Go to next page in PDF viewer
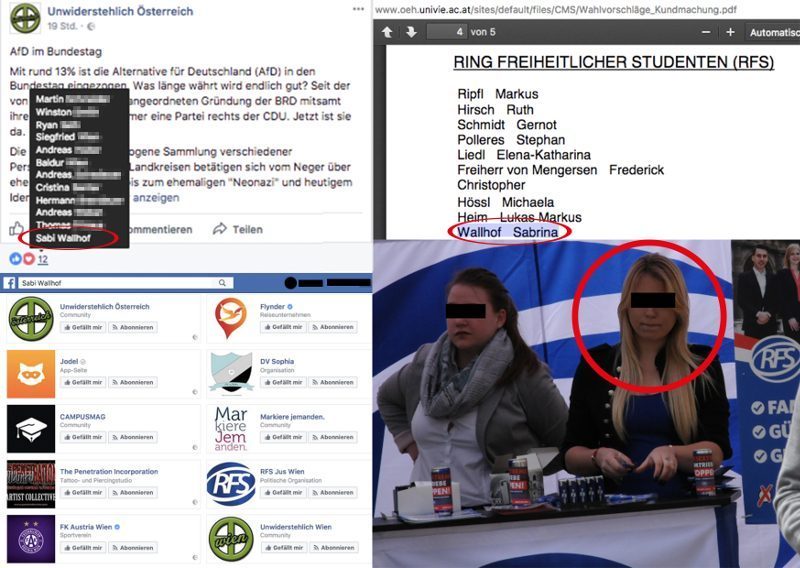Screen dimensions: 800x568 (x=411, y=32)
